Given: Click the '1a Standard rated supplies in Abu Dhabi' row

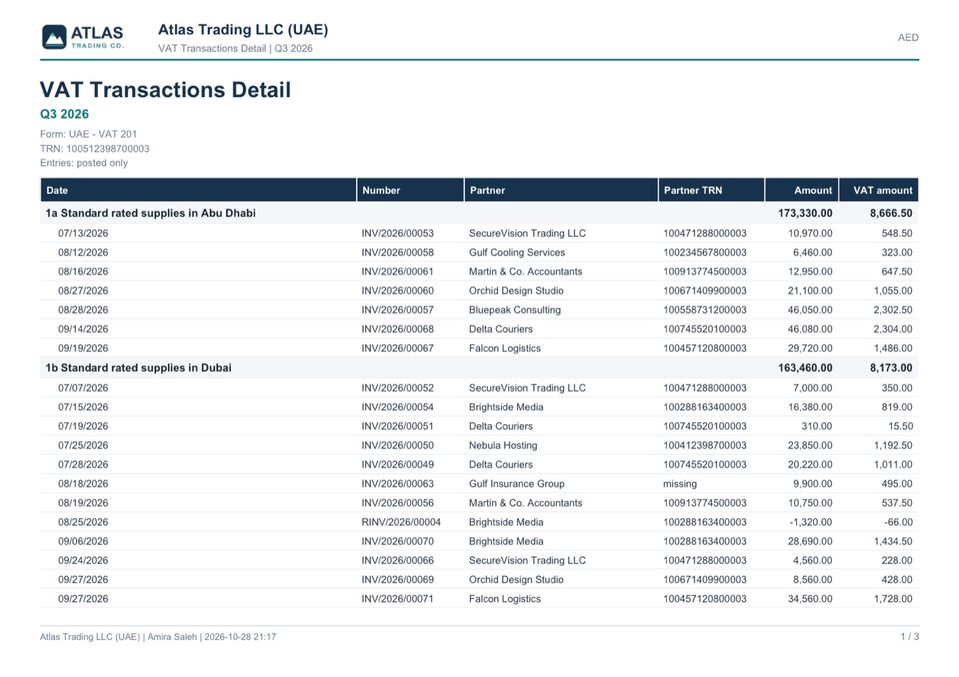Looking at the screenshot, I should point(480,213).
